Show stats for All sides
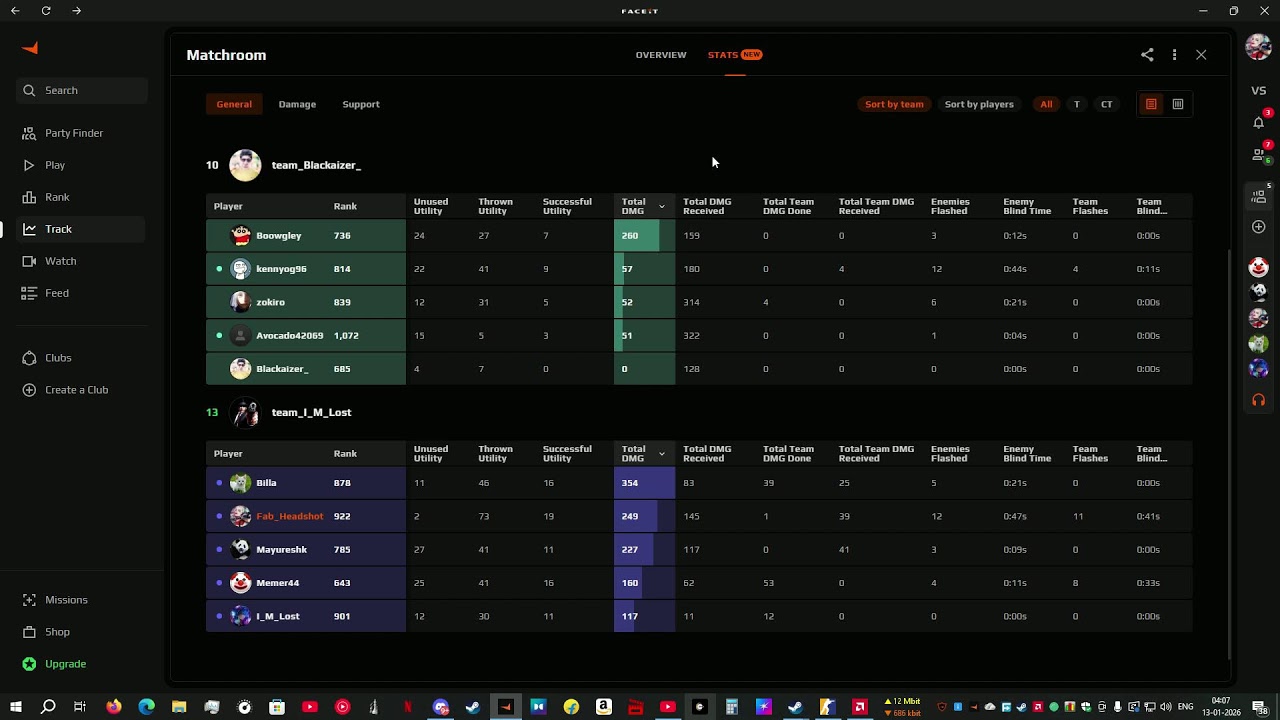The width and height of the screenshot is (1280, 720). tap(1046, 104)
